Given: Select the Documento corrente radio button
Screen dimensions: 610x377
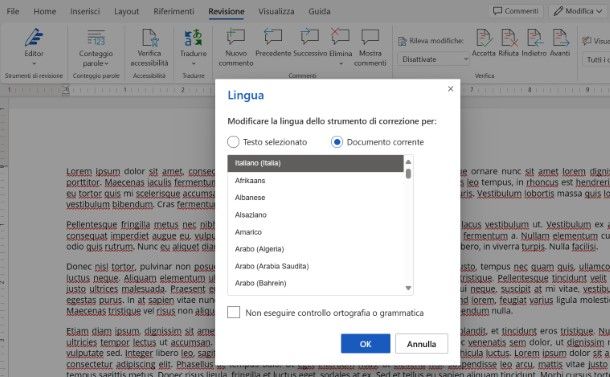Looking at the screenshot, I should click(337, 142).
